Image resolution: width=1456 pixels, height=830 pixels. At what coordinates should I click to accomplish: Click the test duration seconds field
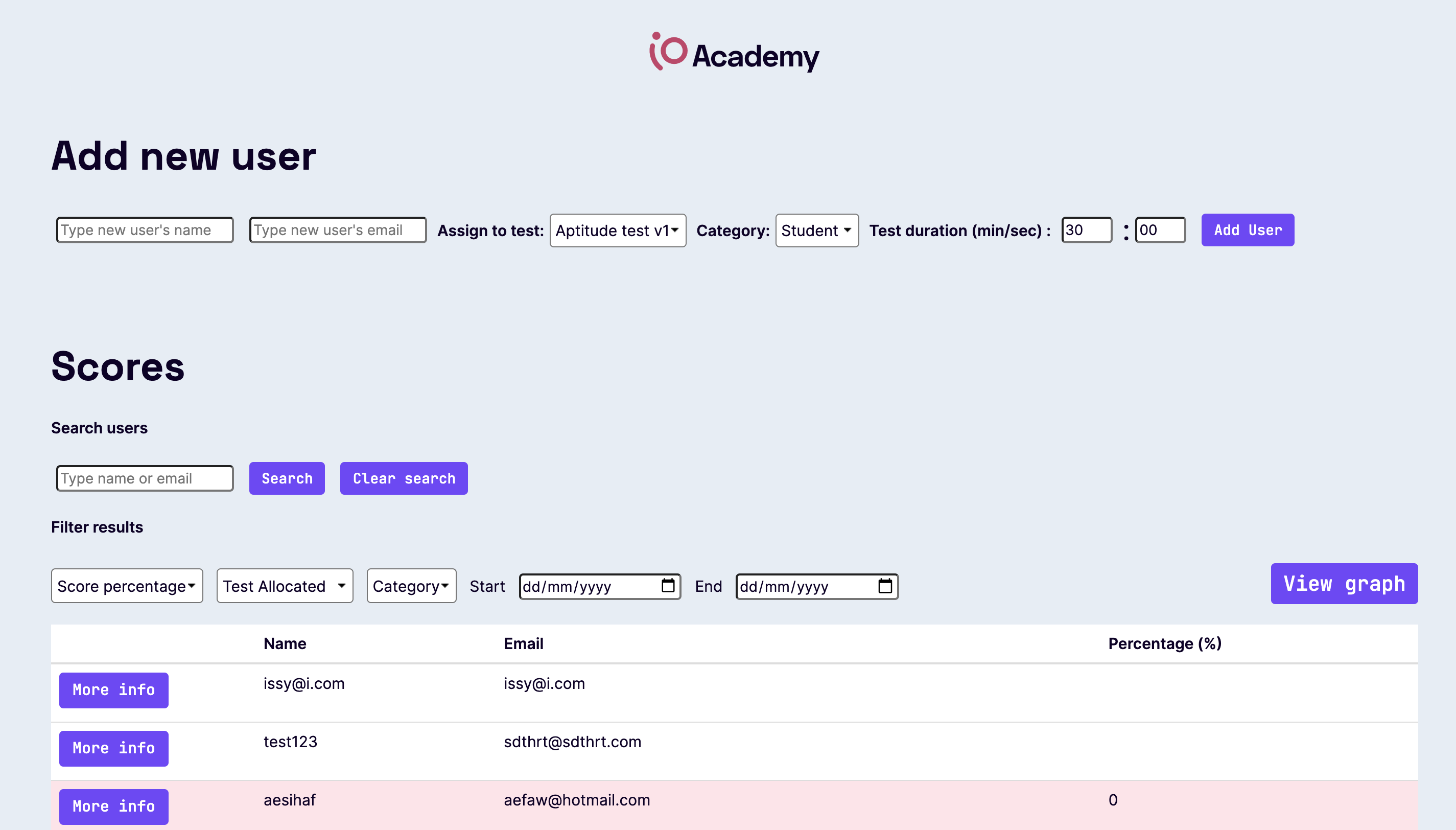click(1160, 230)
